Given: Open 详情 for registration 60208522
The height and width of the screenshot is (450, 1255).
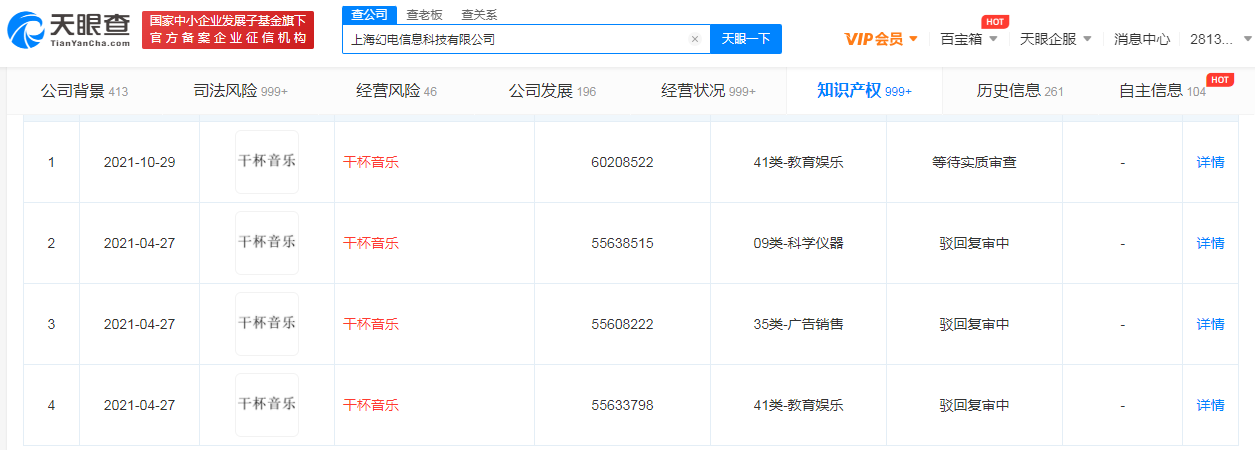Looking at the screenshot, I should (1210, 162).
